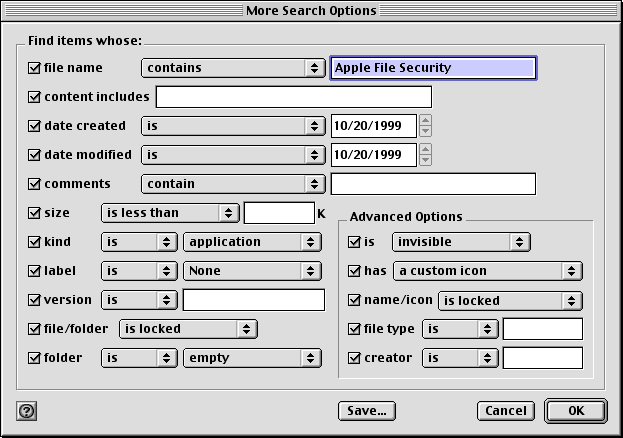
Task: Uncheck the date created checkbox
Action: tap(34, 126)
